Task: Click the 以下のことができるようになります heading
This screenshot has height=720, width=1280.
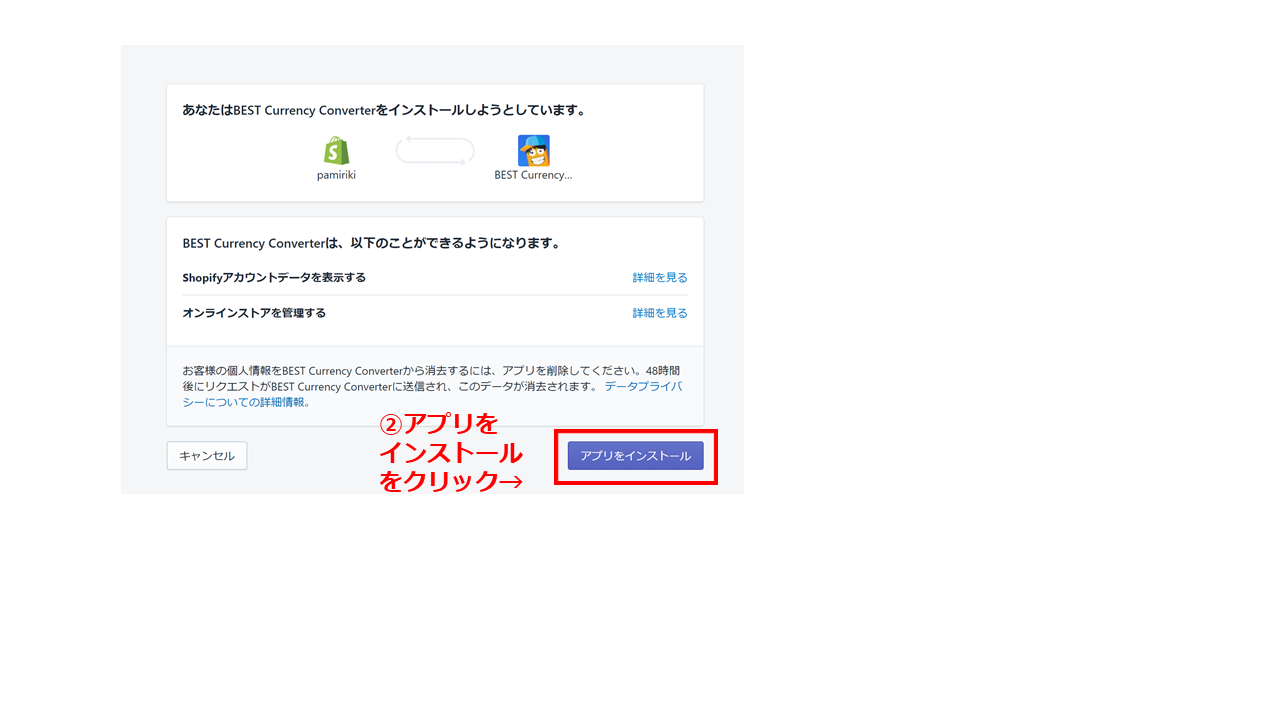Action: pyautogui.click(x=371, y=243)
